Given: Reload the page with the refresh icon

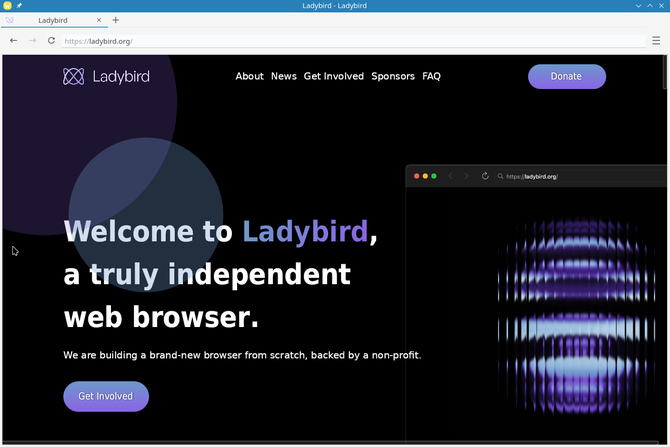Looking at the screenshot, I should pos(51,41).
